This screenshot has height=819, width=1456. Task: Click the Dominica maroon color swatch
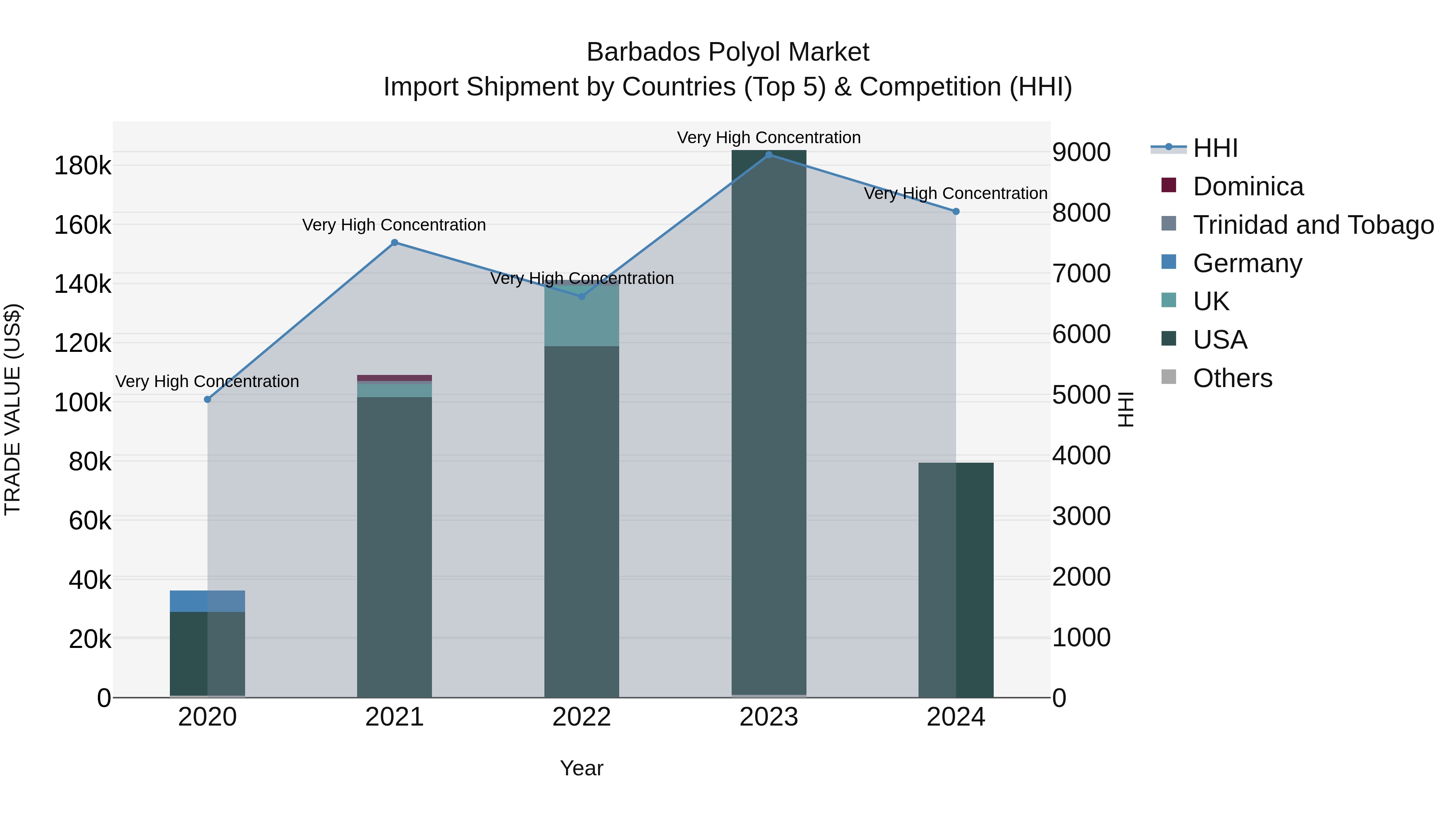(x=1168, y=185)
